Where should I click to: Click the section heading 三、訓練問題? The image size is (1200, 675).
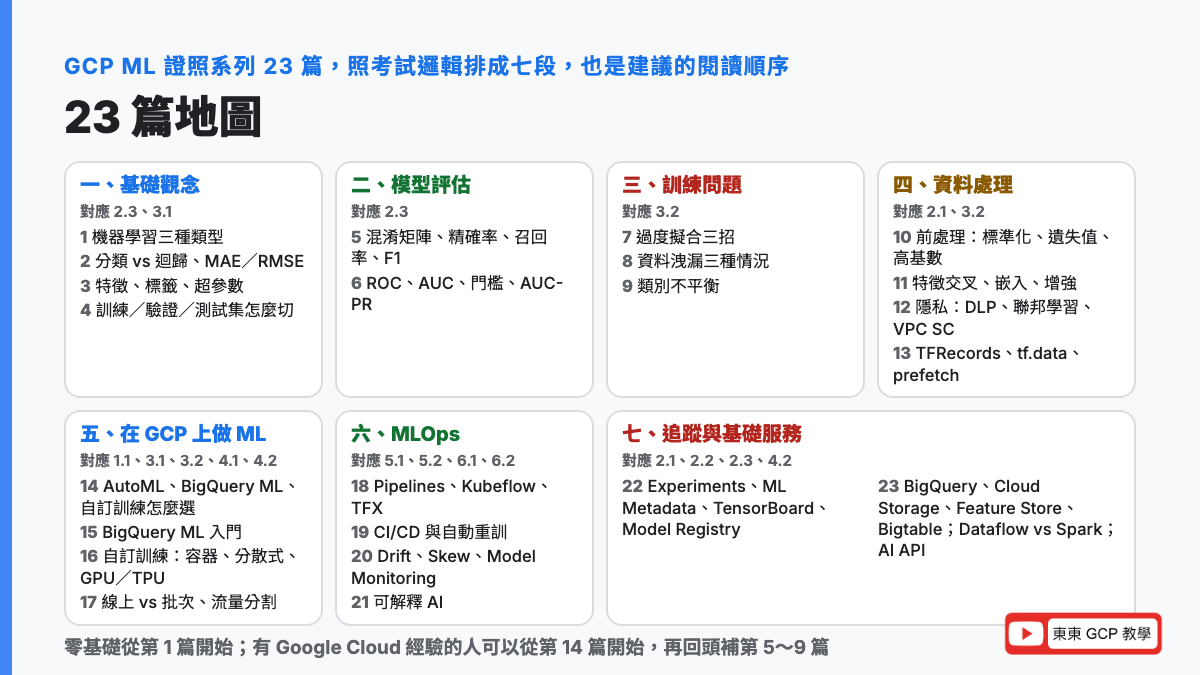click(682, 185)
